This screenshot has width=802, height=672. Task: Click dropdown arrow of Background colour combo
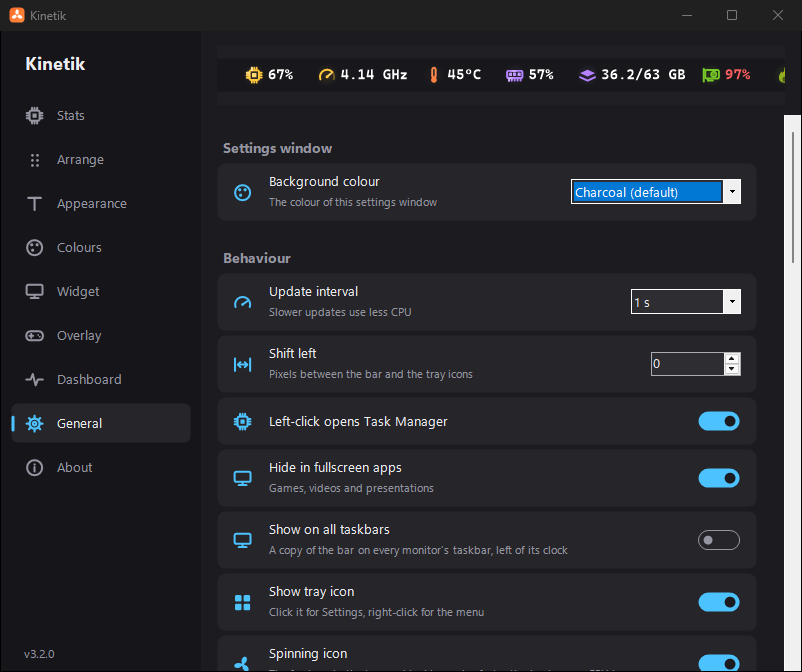(x=732, y=192)
